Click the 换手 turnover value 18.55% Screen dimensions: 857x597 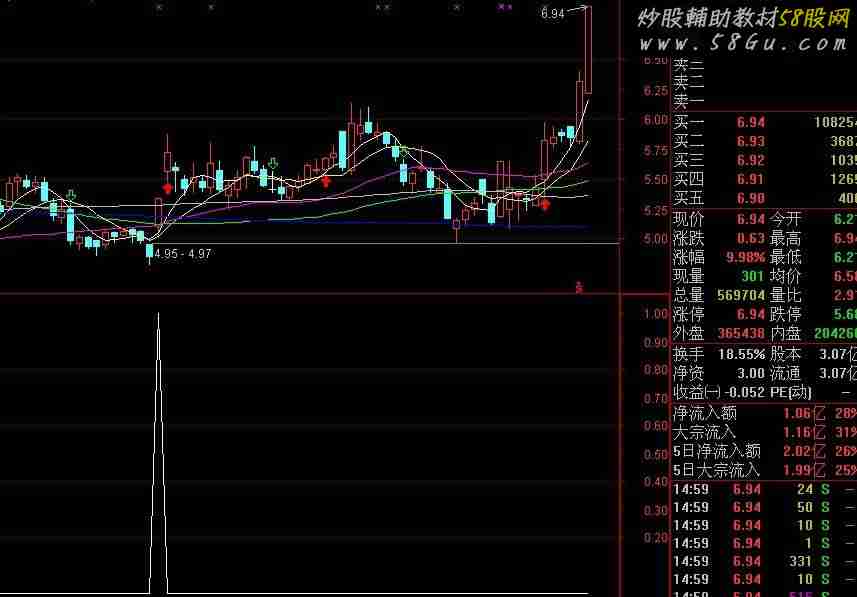741,354
